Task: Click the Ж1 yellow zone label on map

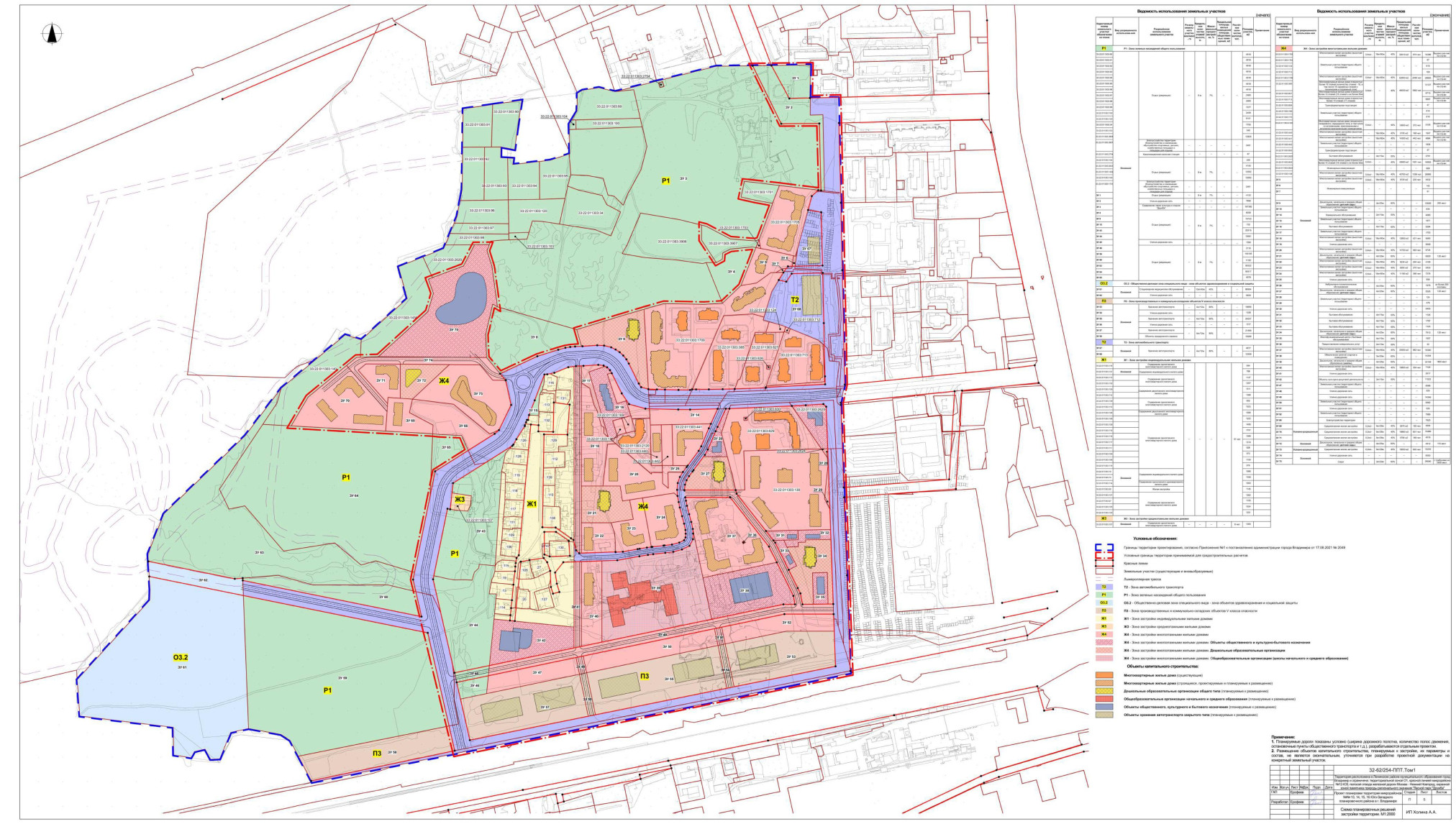Action: click(x=532, y=503)
